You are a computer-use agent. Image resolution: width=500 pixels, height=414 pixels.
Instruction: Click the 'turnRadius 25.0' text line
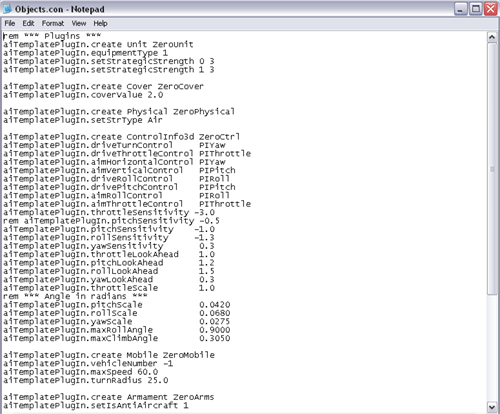pos(86,380)
